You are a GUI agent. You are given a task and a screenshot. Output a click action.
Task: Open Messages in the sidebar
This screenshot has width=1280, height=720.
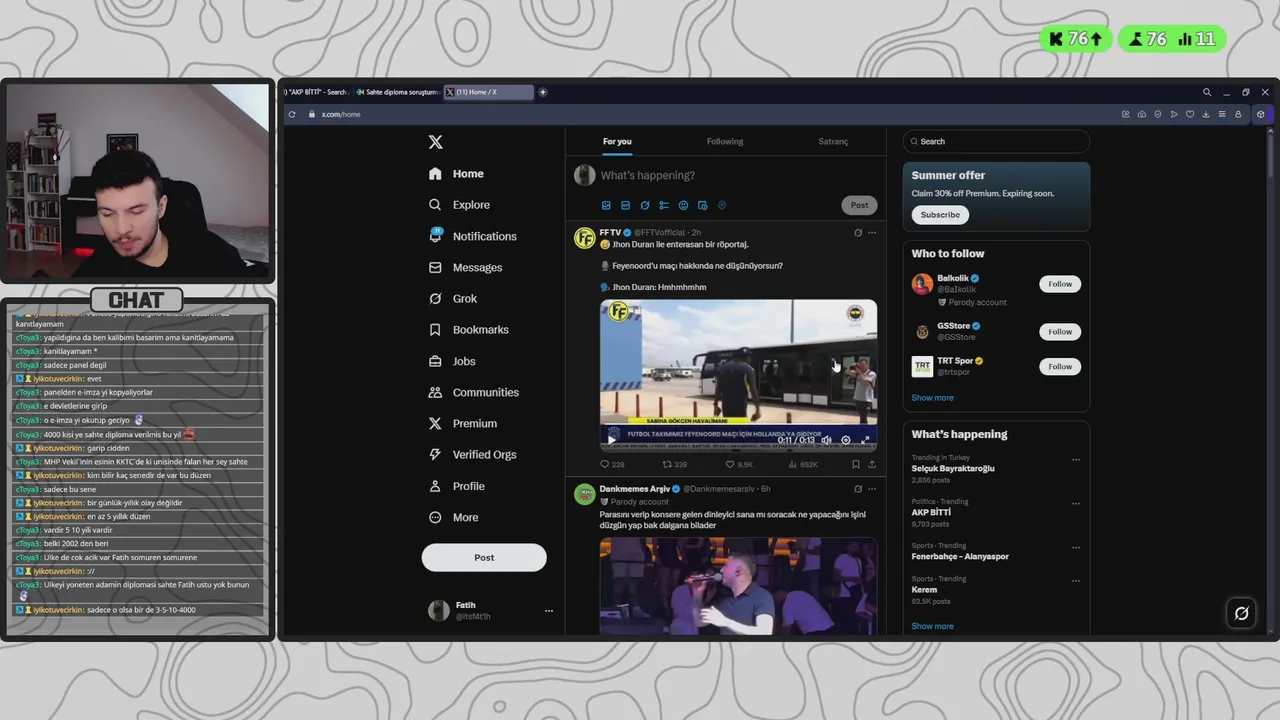click(x=465, y=267)
